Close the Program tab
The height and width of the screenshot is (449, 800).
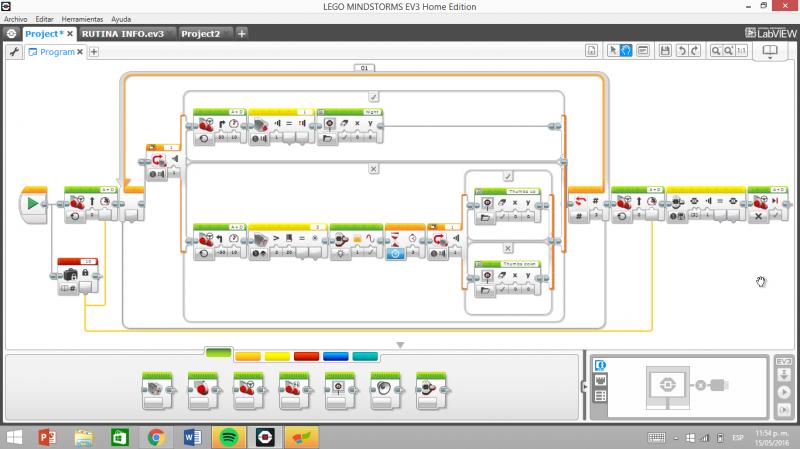coord(80,52)
